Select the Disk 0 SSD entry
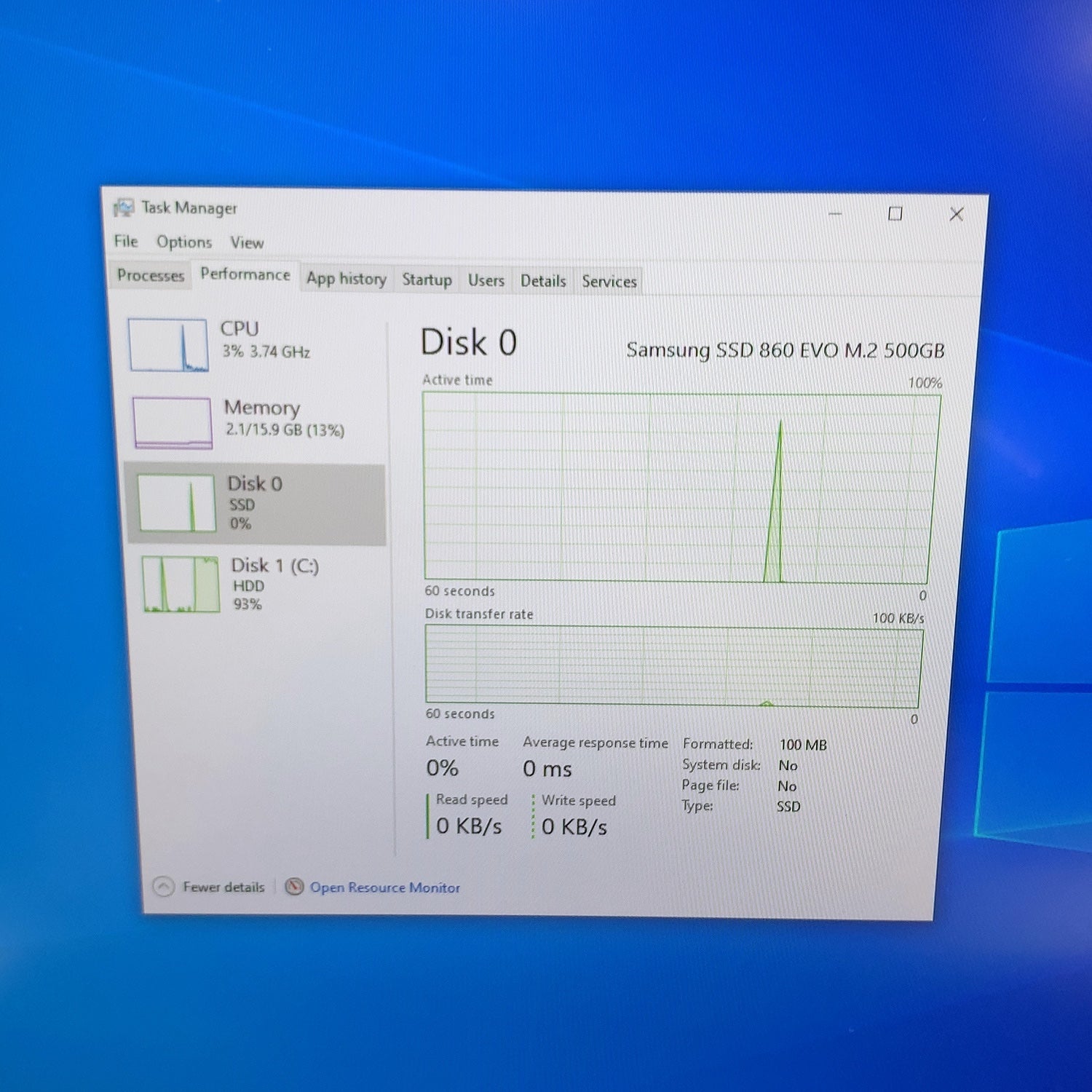 [256, 504]
